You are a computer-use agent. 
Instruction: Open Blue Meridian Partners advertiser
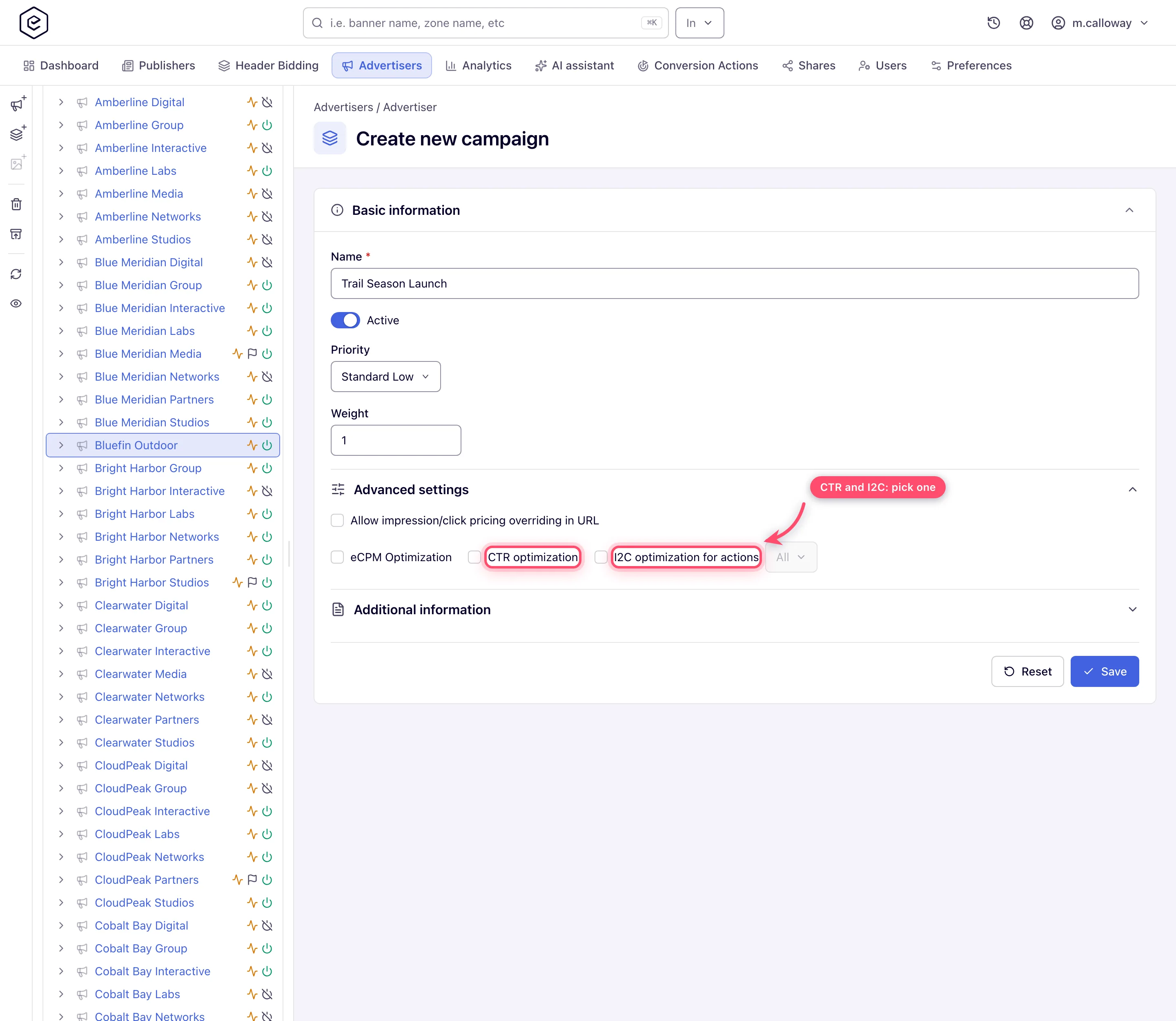154,399
